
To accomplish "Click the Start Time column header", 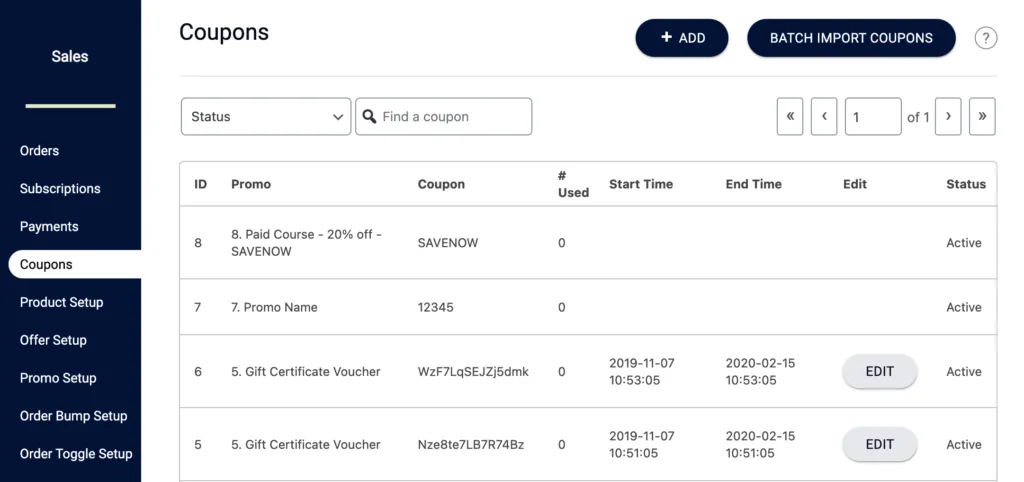I will [641, 184].
